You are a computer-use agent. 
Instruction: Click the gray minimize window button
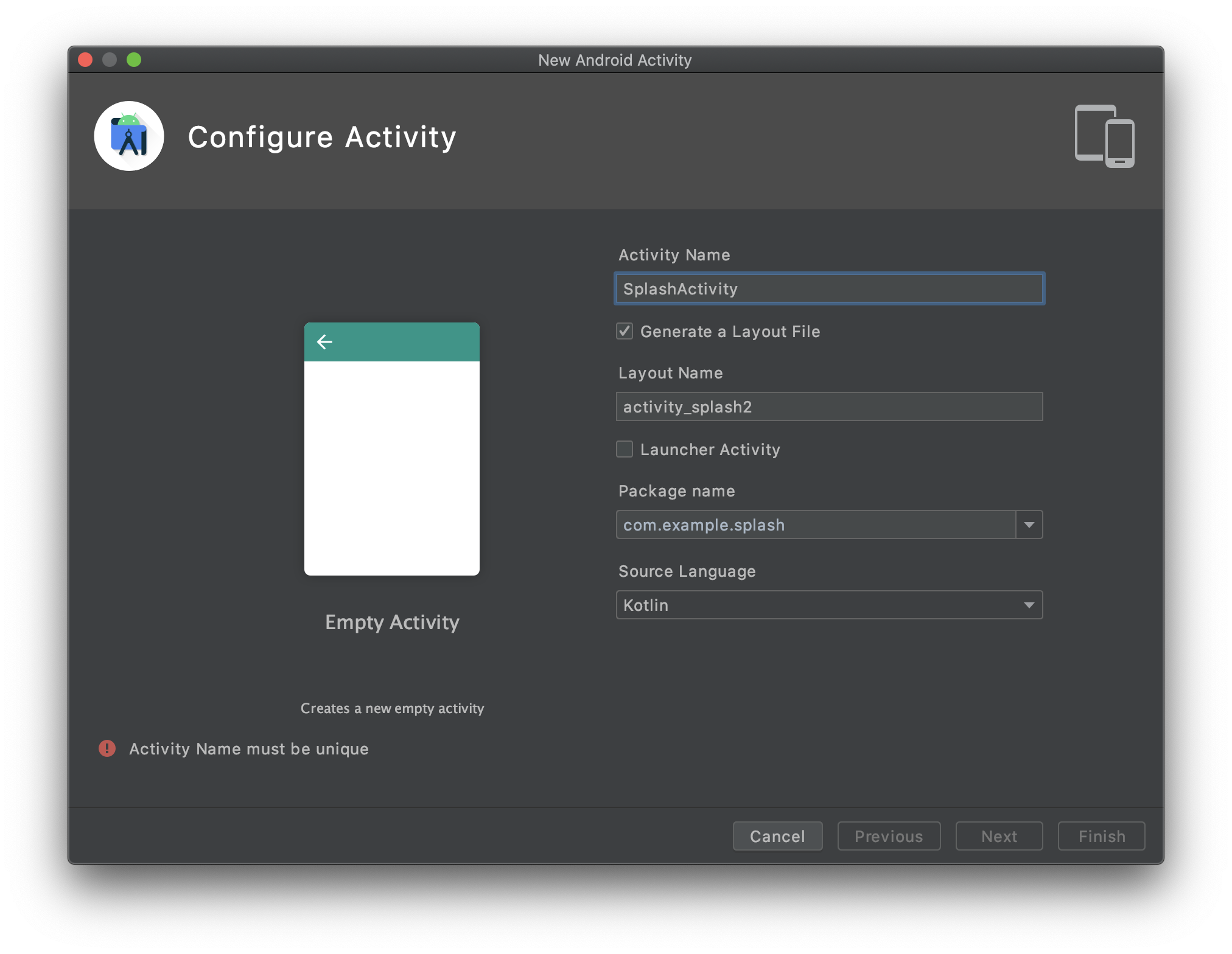point(110,60)
